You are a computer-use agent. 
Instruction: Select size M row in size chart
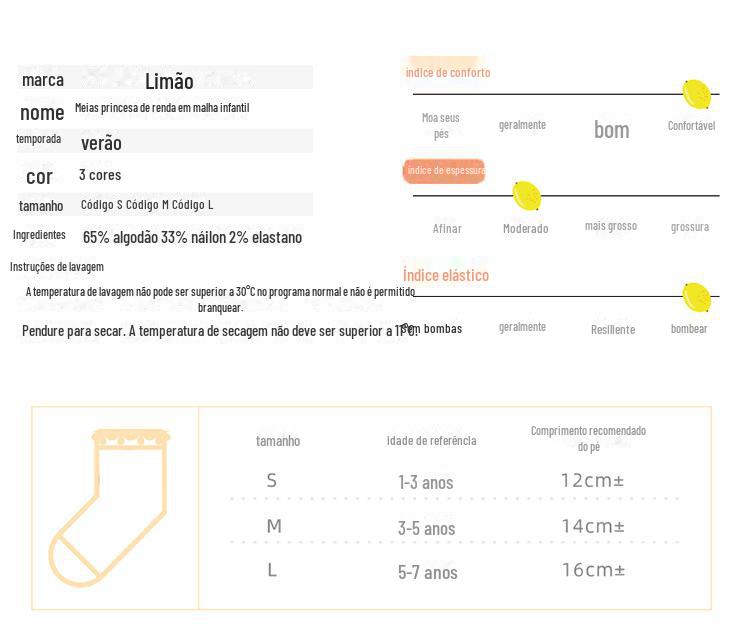(x=454, y=527)
